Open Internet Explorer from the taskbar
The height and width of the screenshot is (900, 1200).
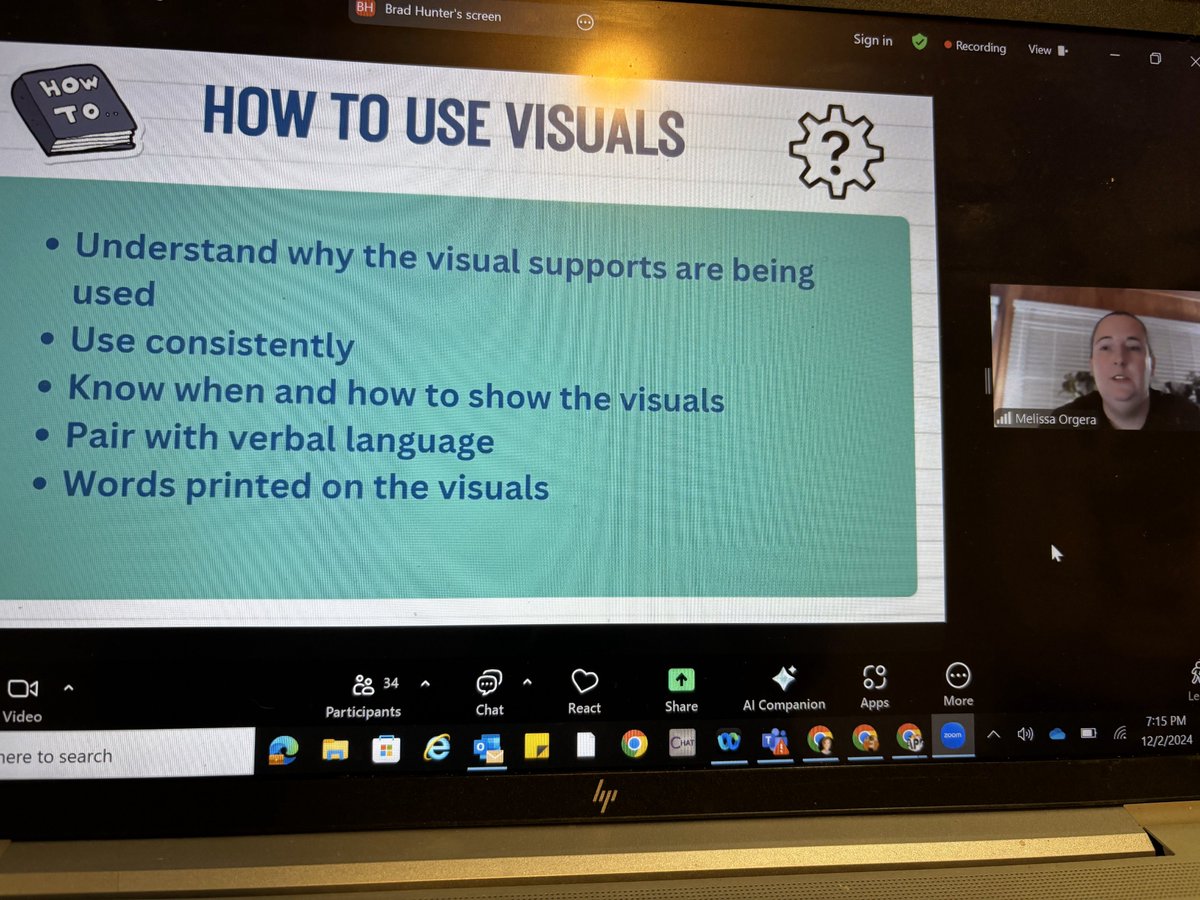436,746
